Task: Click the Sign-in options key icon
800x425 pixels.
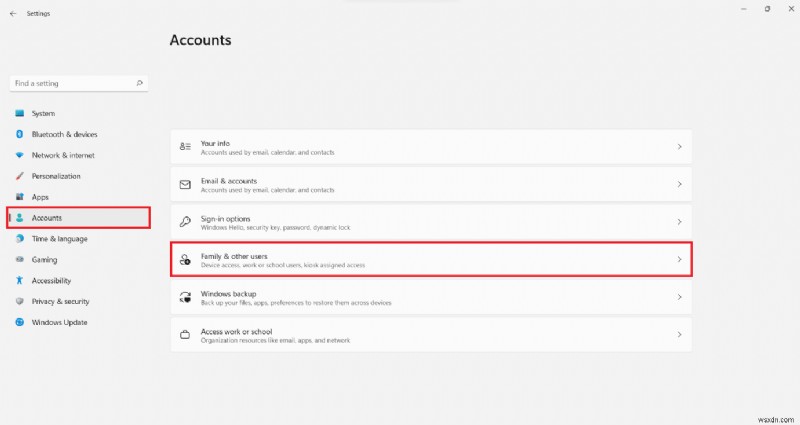Action: coord(185,221)
